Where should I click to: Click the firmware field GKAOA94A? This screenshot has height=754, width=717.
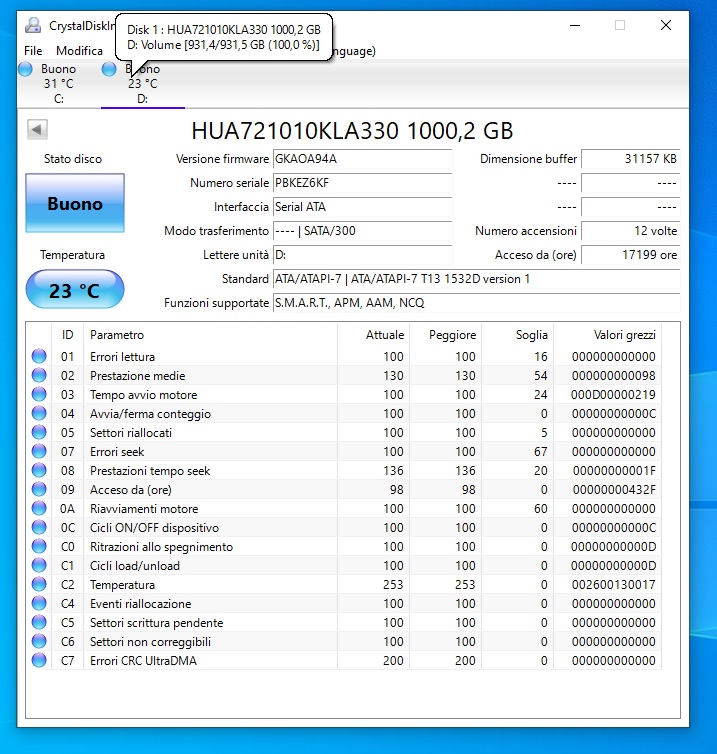pyautogui.click(x=363, y=159)
